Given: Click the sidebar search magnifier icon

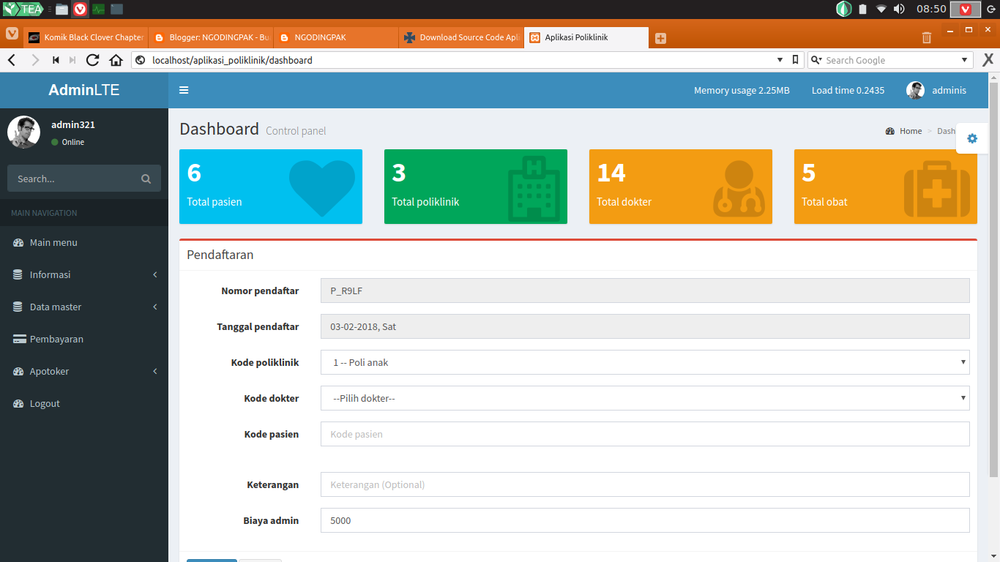Looking at the screenshot, I should (146, 179).
